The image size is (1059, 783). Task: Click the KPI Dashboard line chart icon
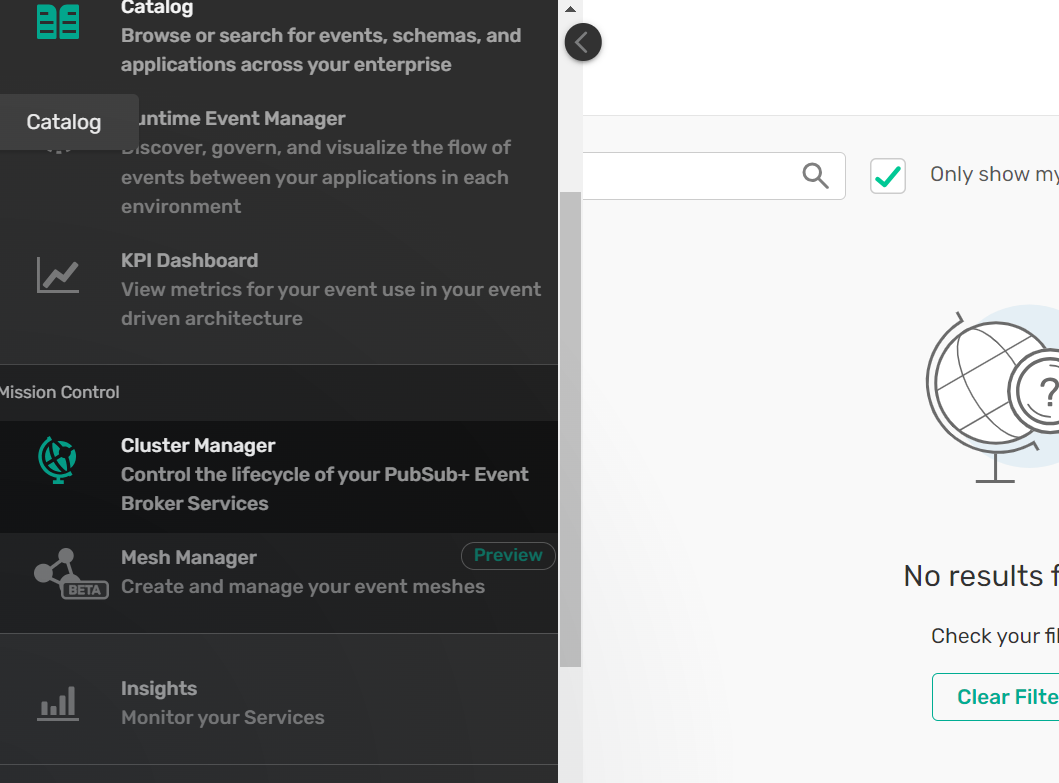[x=58, y=275]
